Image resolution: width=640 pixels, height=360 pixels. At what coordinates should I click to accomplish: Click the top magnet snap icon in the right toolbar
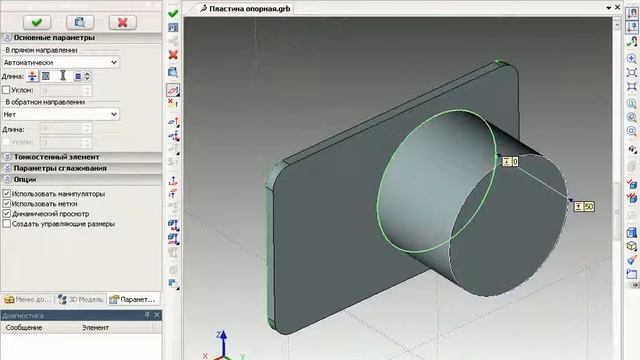click(632, 13)
